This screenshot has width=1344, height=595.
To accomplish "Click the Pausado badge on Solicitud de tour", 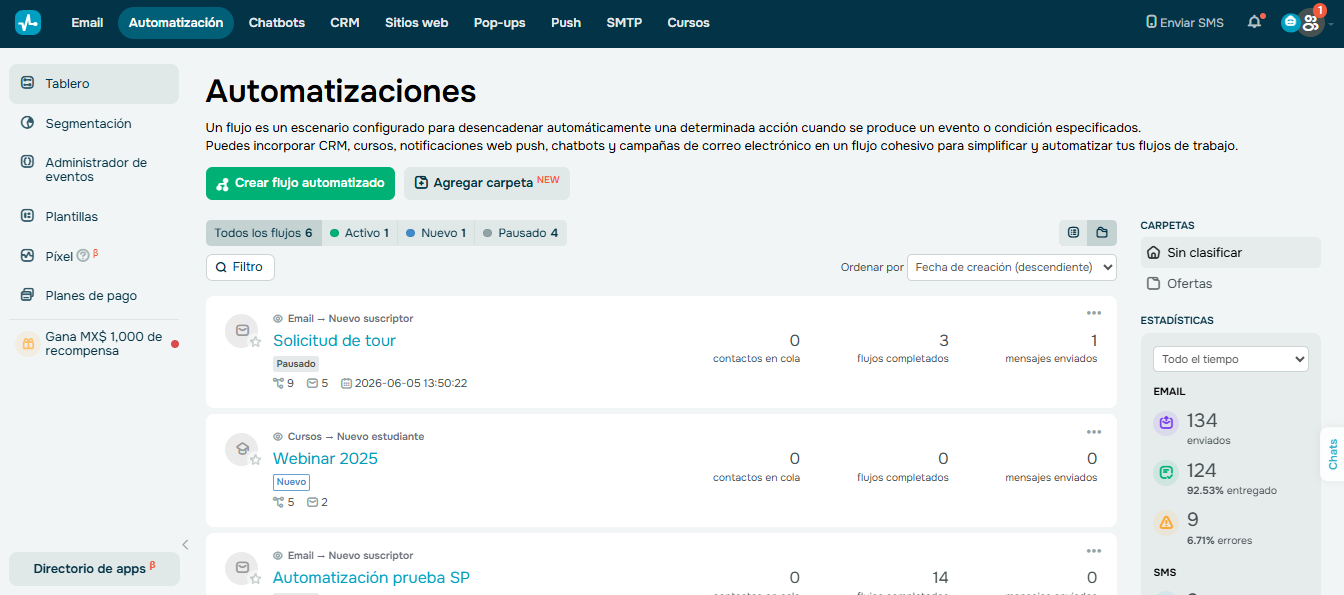I will (x=296, y=364).
